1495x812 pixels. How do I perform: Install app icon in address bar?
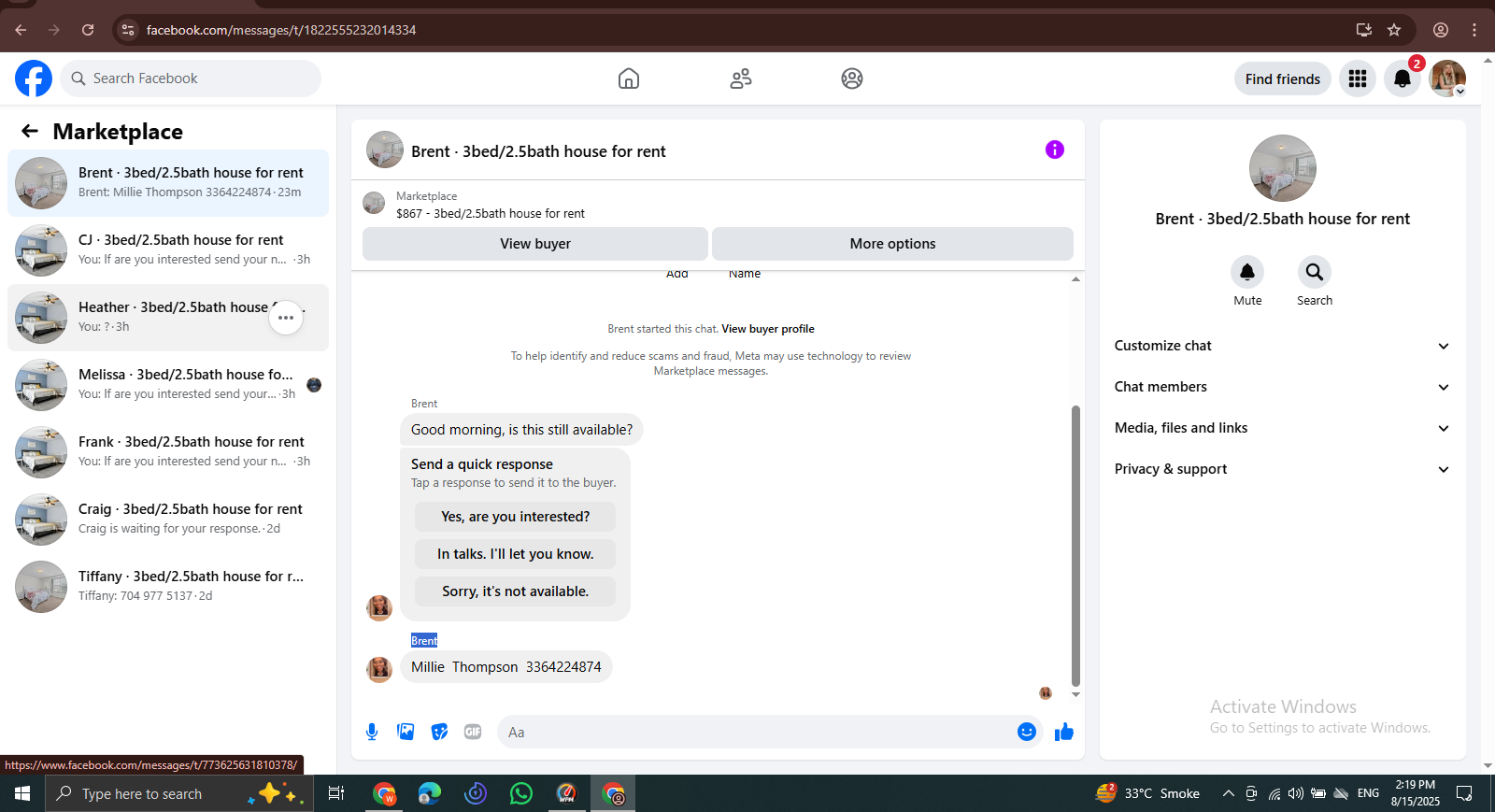[x=1364, y=30]
